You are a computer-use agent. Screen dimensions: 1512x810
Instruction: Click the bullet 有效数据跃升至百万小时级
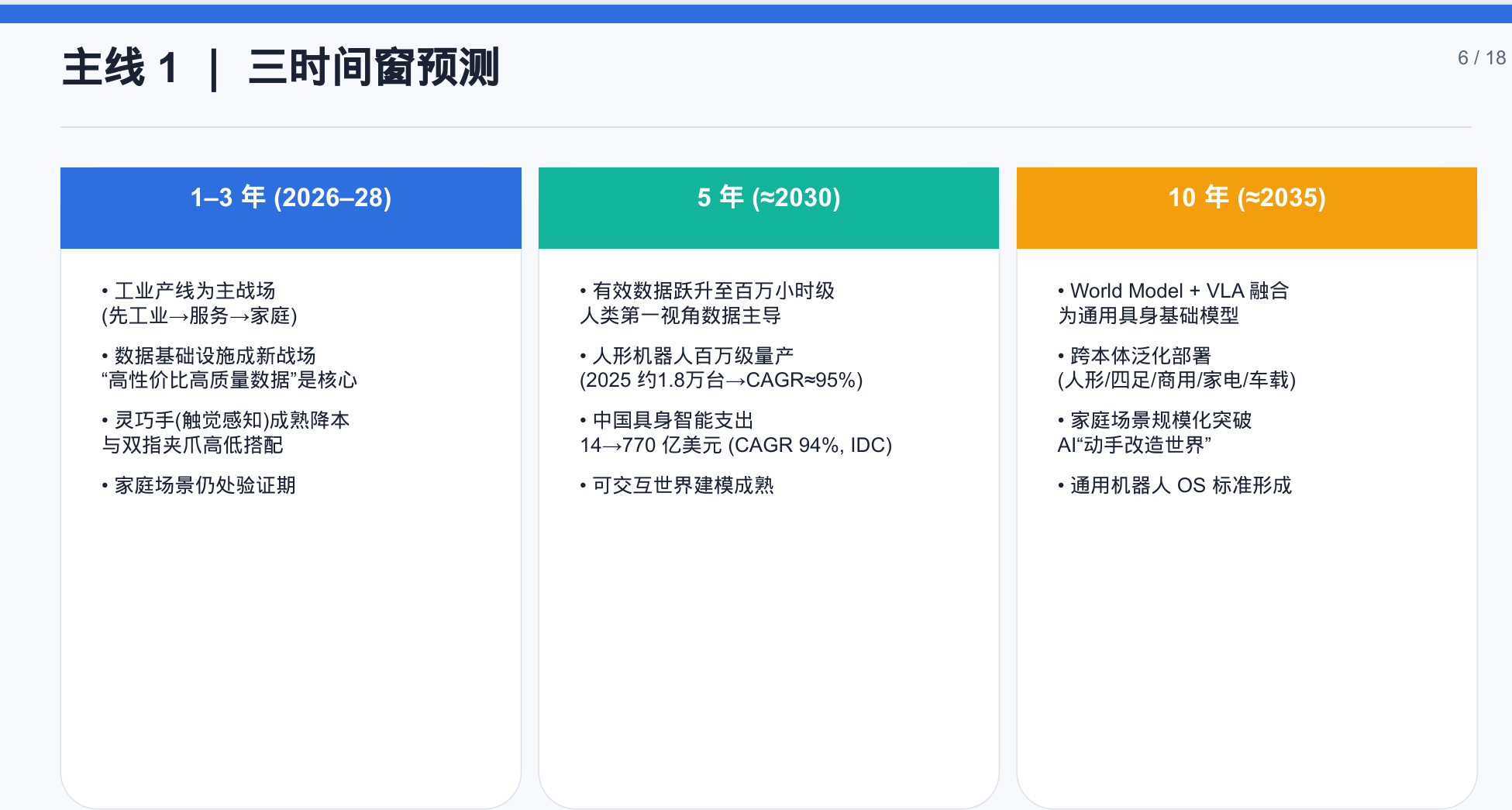707,291
